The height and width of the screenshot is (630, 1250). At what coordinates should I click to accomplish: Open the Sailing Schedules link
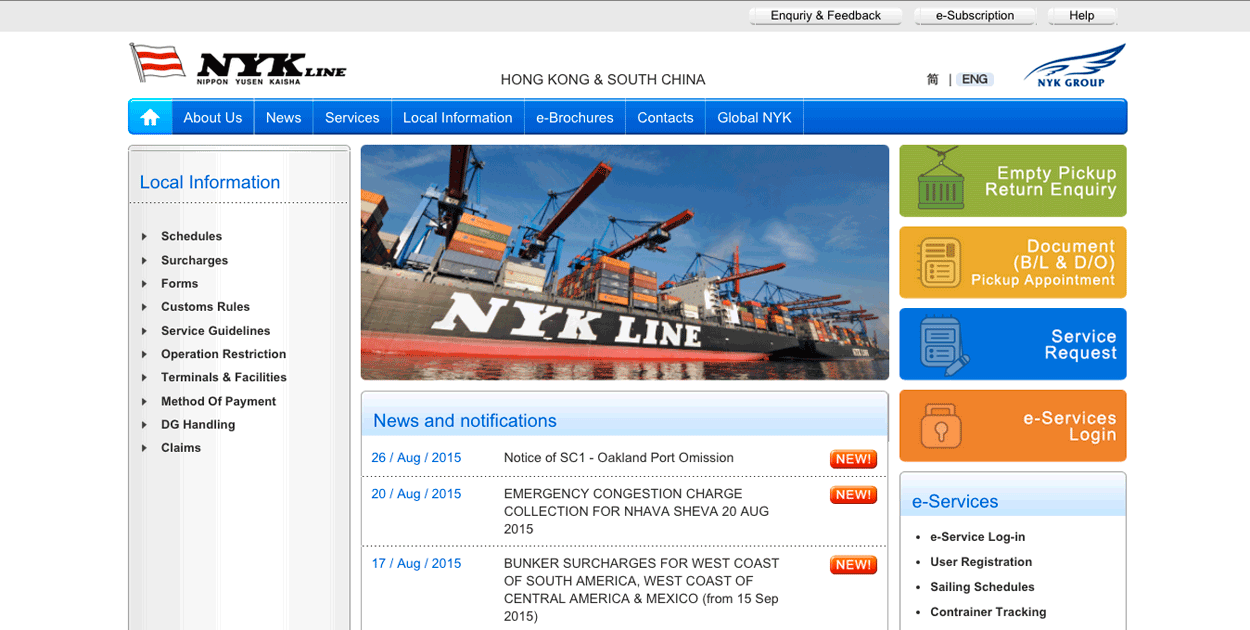click(x=982, y=587)
